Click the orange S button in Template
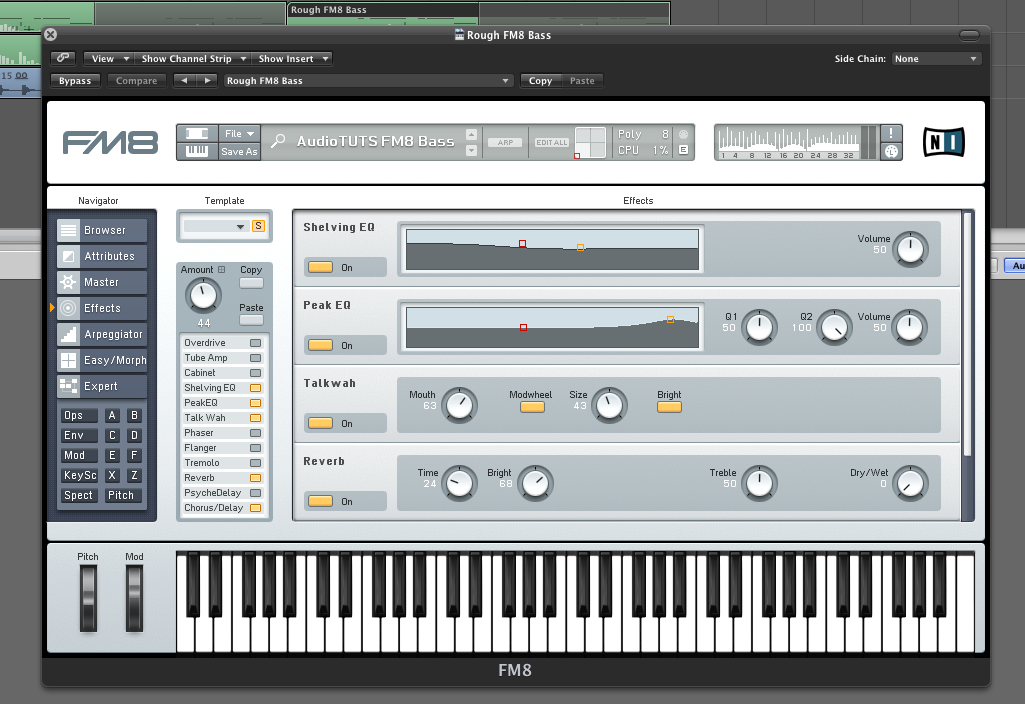This screenshot has width=1025, height=704. point(258,226)
